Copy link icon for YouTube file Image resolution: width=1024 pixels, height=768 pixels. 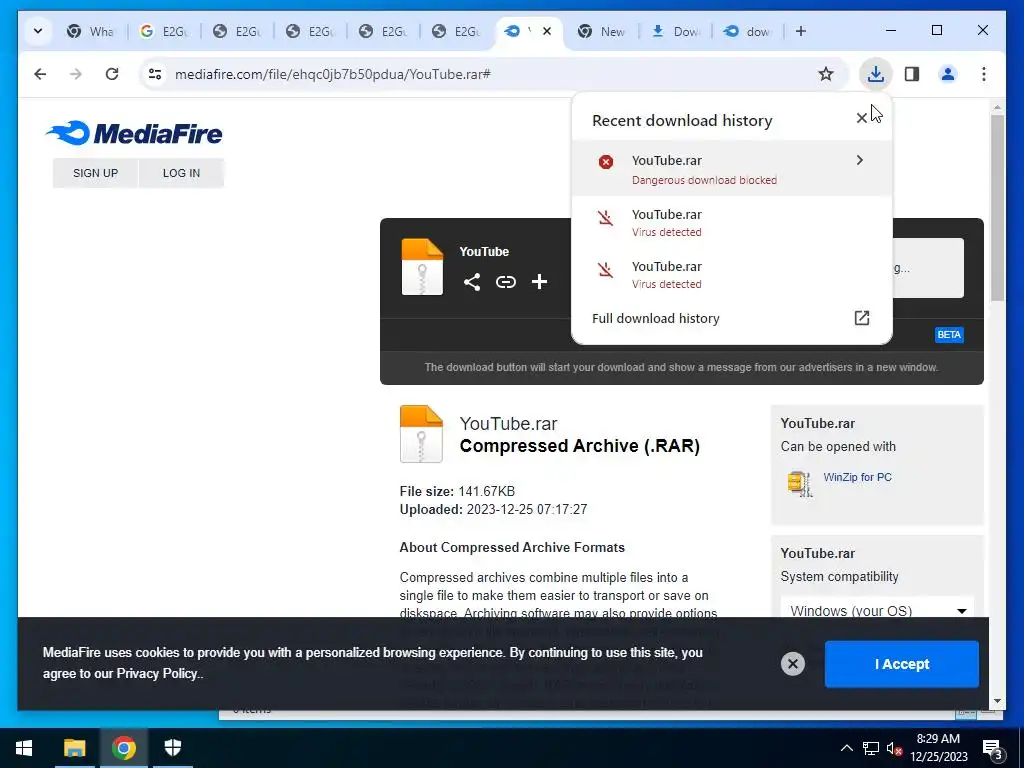[505, 282]
